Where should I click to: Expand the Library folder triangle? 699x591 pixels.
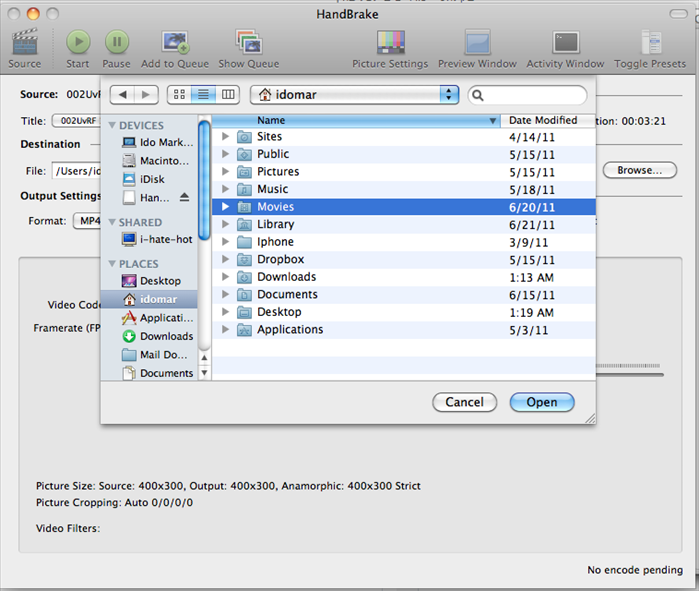click(x=225, y=224)
